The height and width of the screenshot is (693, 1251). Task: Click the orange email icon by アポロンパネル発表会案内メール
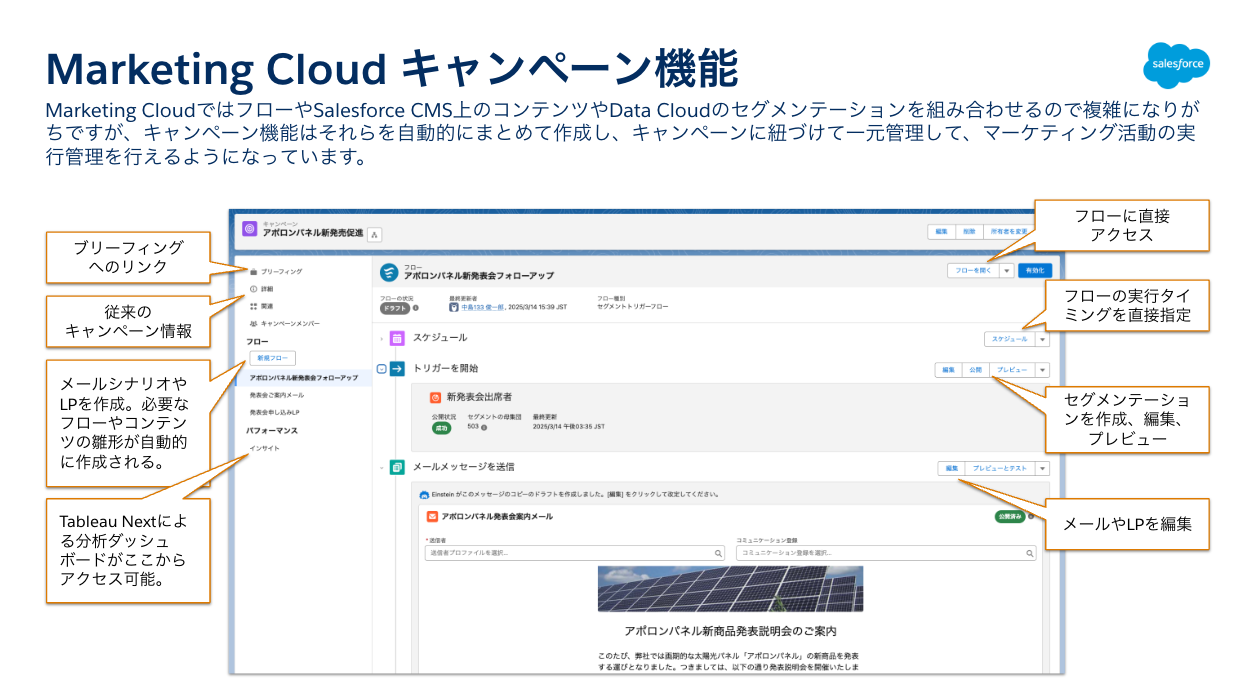432,516
